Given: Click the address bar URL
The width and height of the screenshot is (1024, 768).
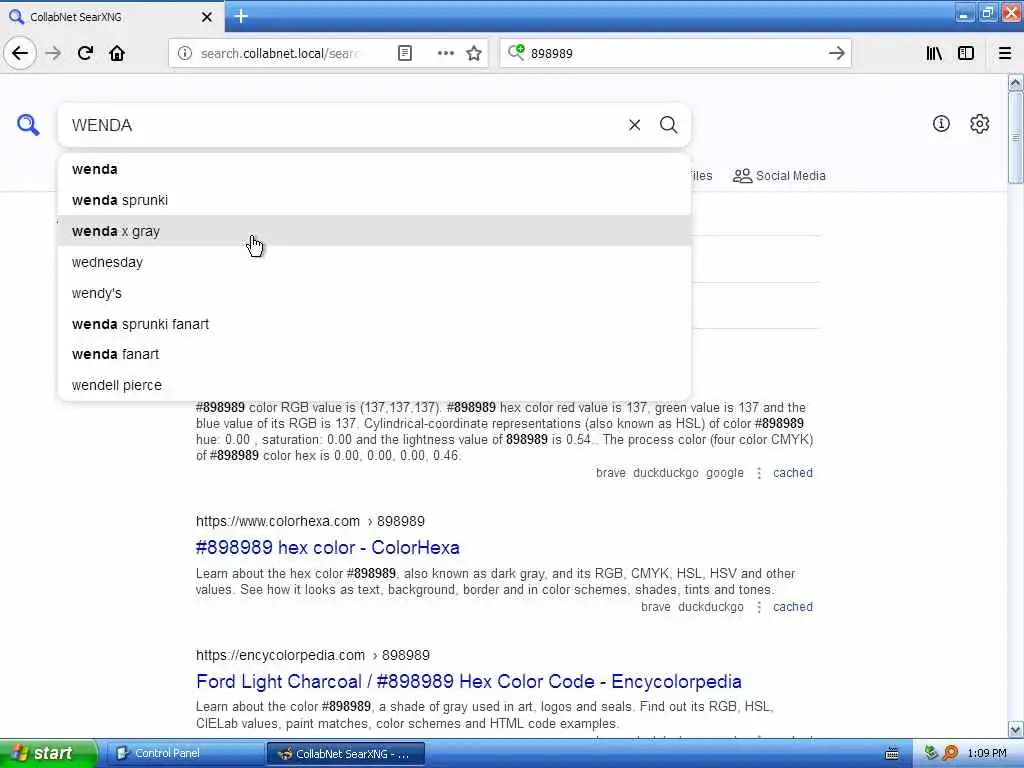Looking at the screenshot, I should pos(280,53).
